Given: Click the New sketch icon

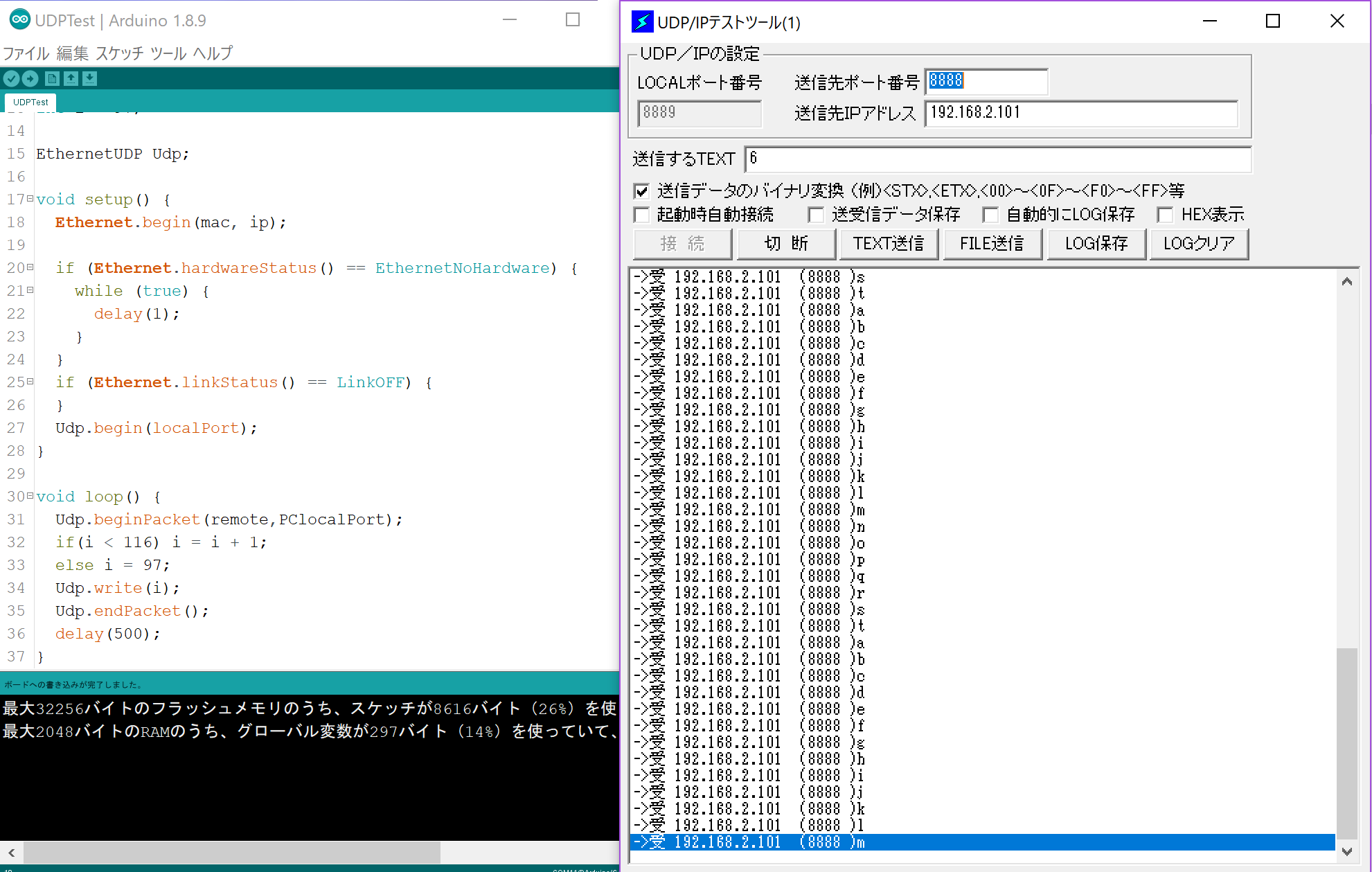Looking at the screenshot, I should coord(52,79).
